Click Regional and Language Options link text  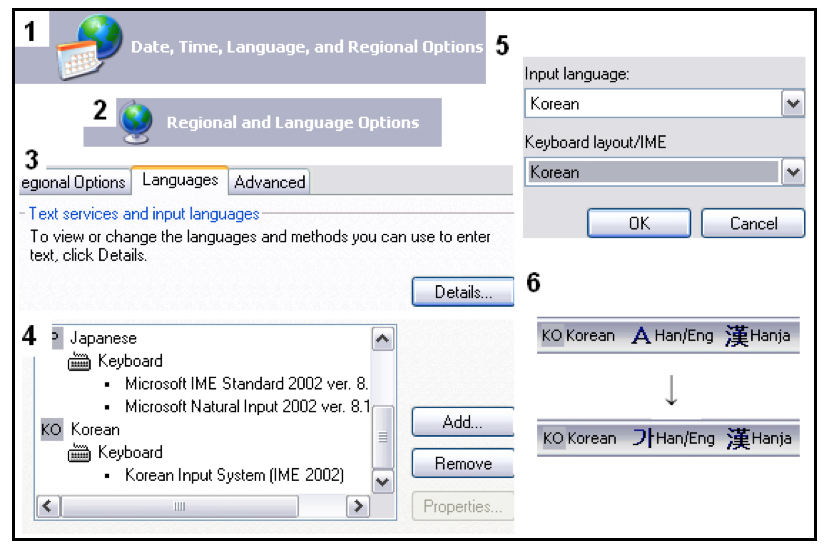293,122
